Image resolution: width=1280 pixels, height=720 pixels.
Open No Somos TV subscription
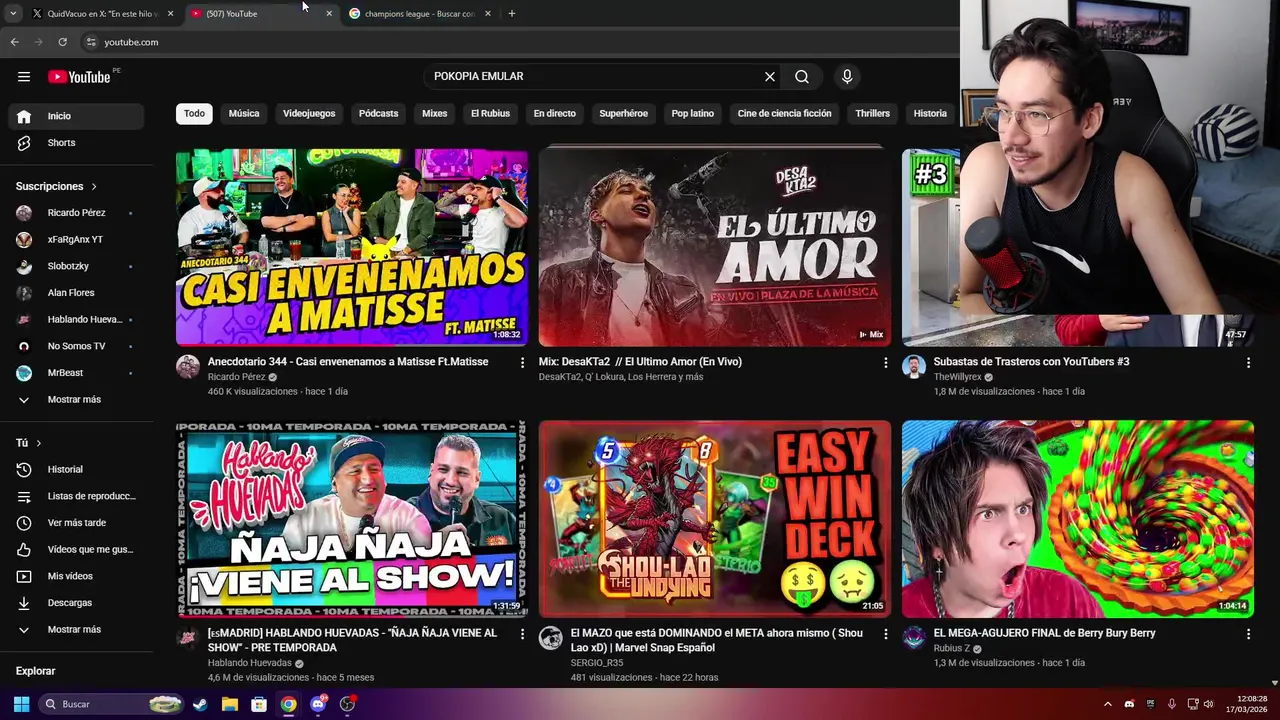[x=76, y=346]
